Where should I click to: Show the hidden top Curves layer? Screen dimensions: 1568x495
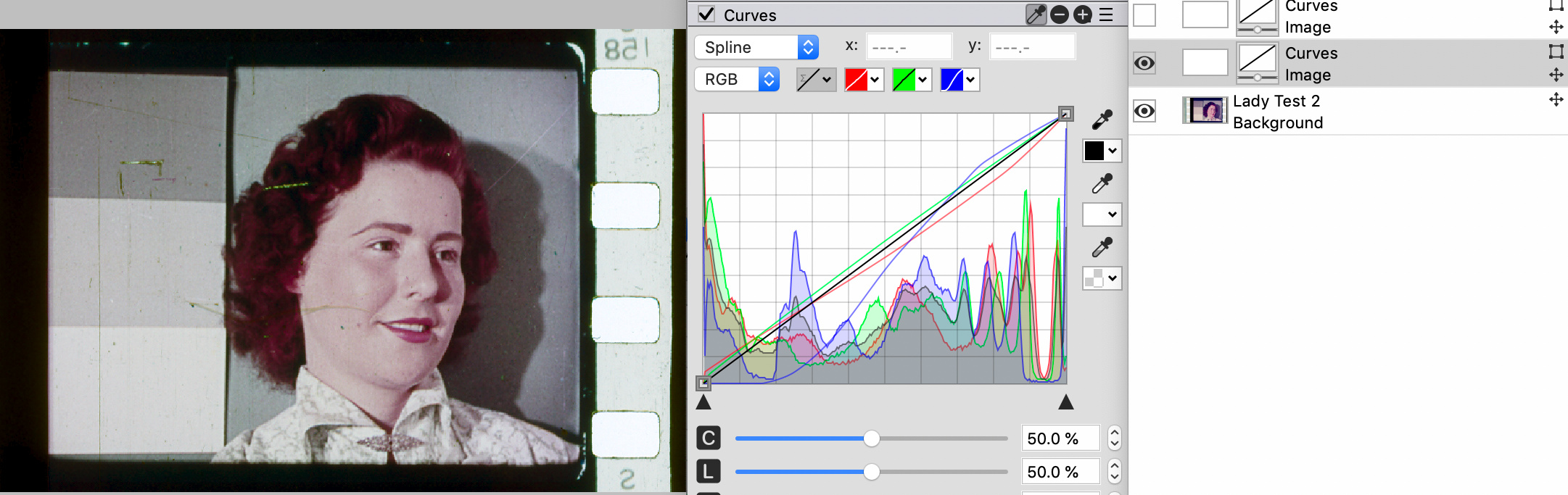point(1144,14)
